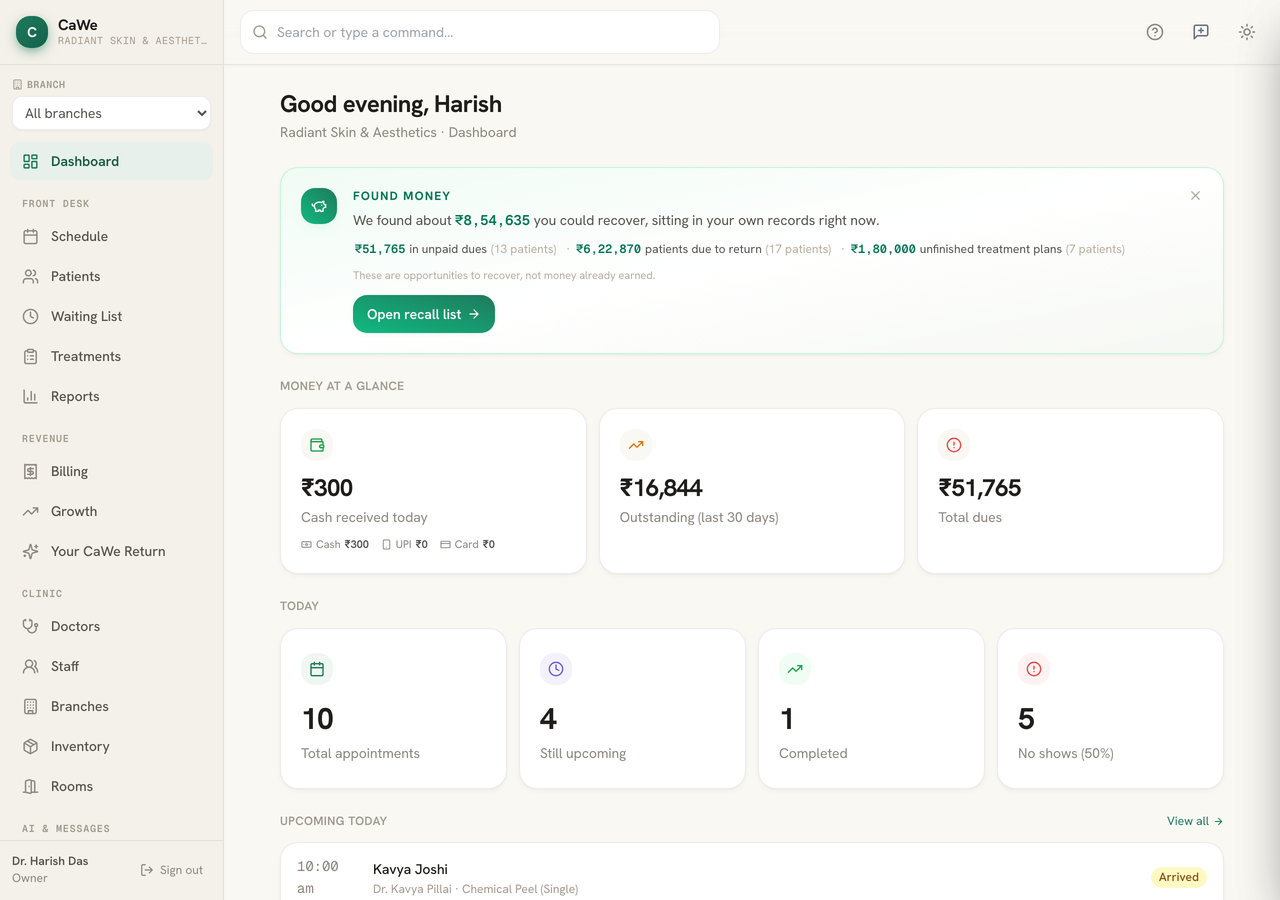Click the Growth trend icon
The width and height of the screenshot is (1280, 900).
point(31,511)
